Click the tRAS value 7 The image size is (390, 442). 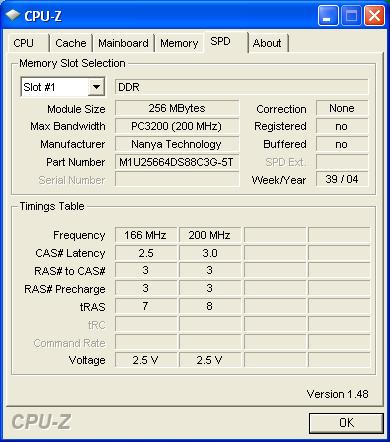[x=146, y=306]
